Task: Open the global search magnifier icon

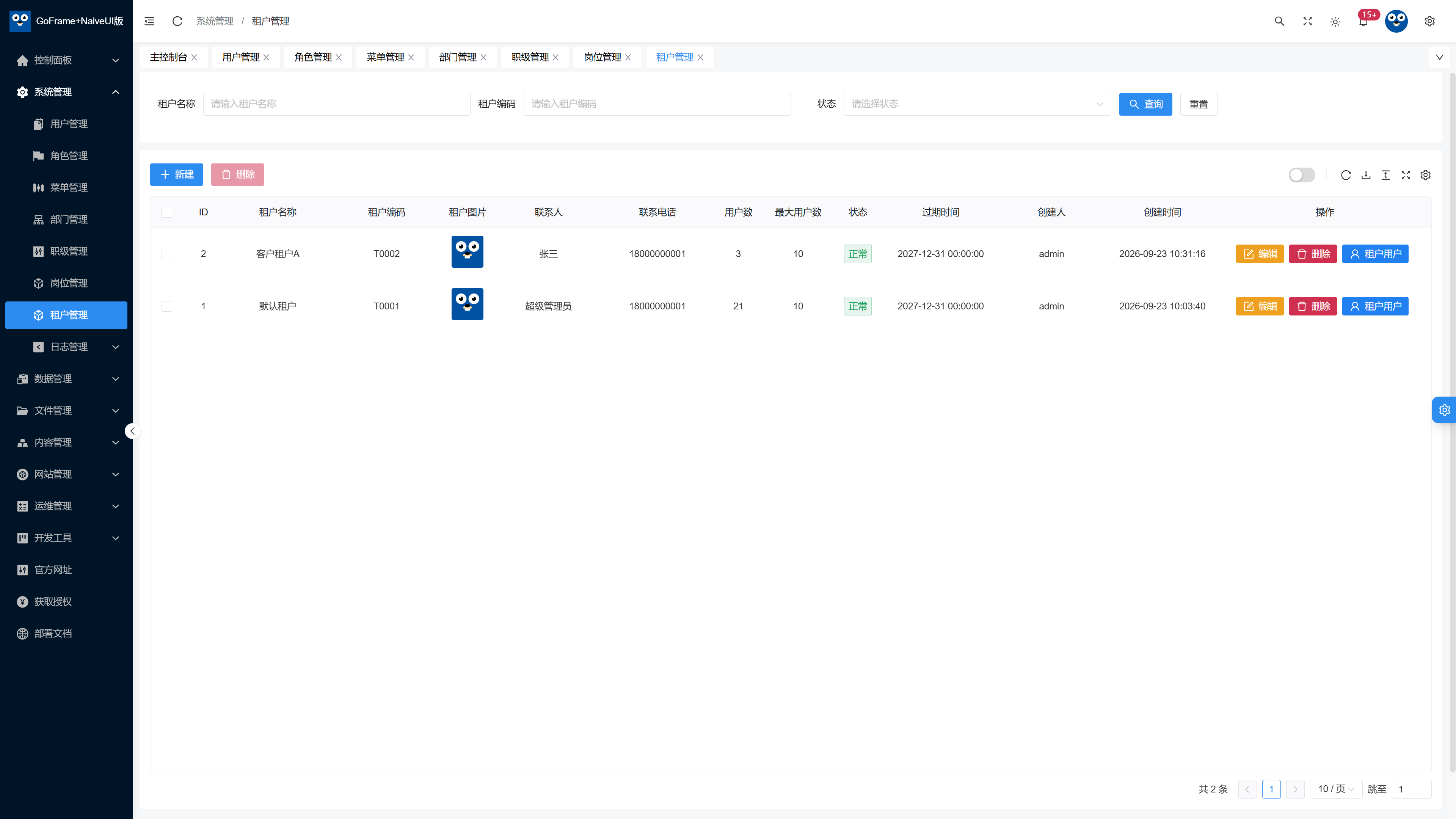Action: [x=1279, y=21]
